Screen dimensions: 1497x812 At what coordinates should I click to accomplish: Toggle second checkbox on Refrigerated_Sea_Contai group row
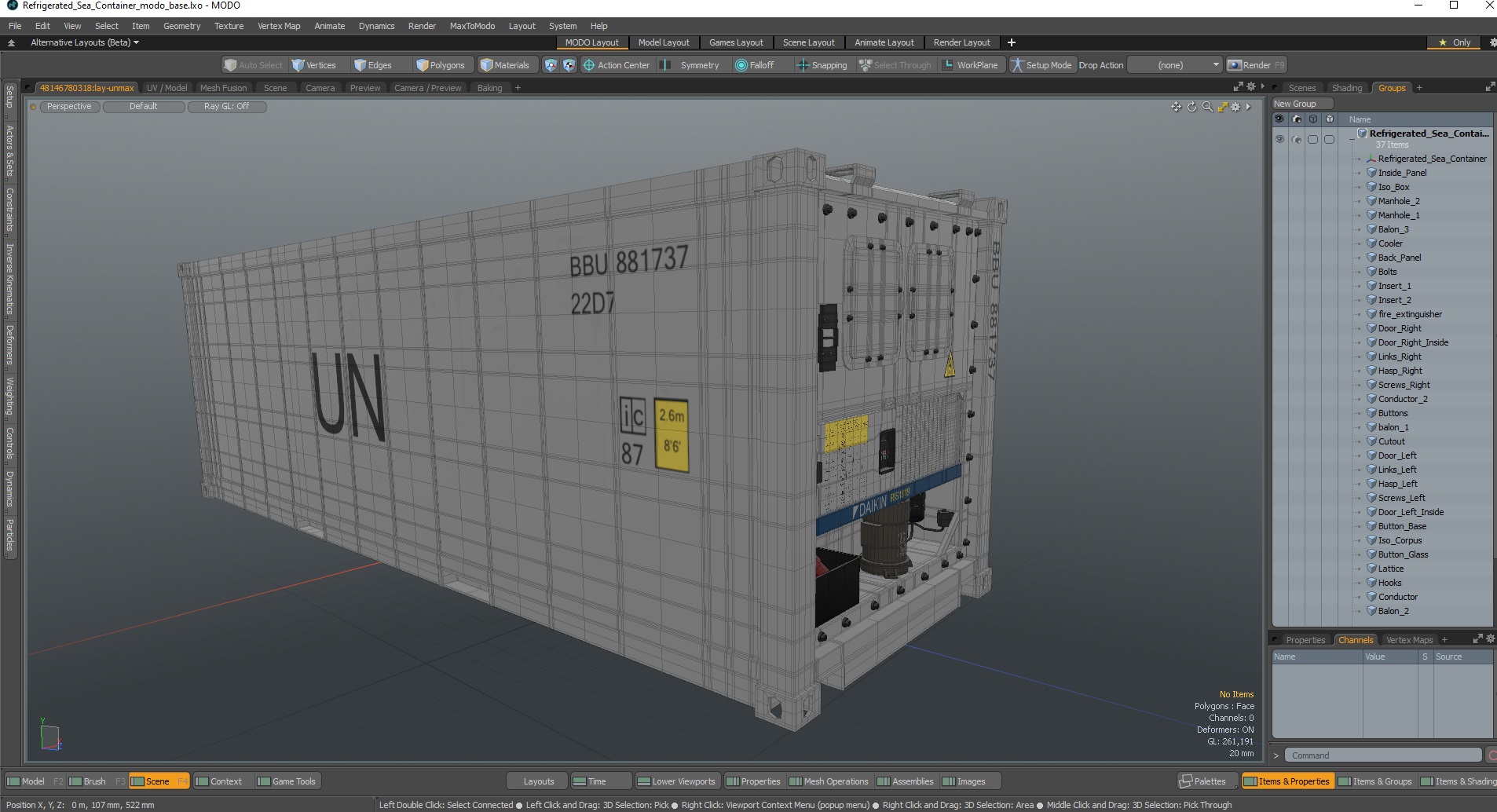tap(1329, 139)
